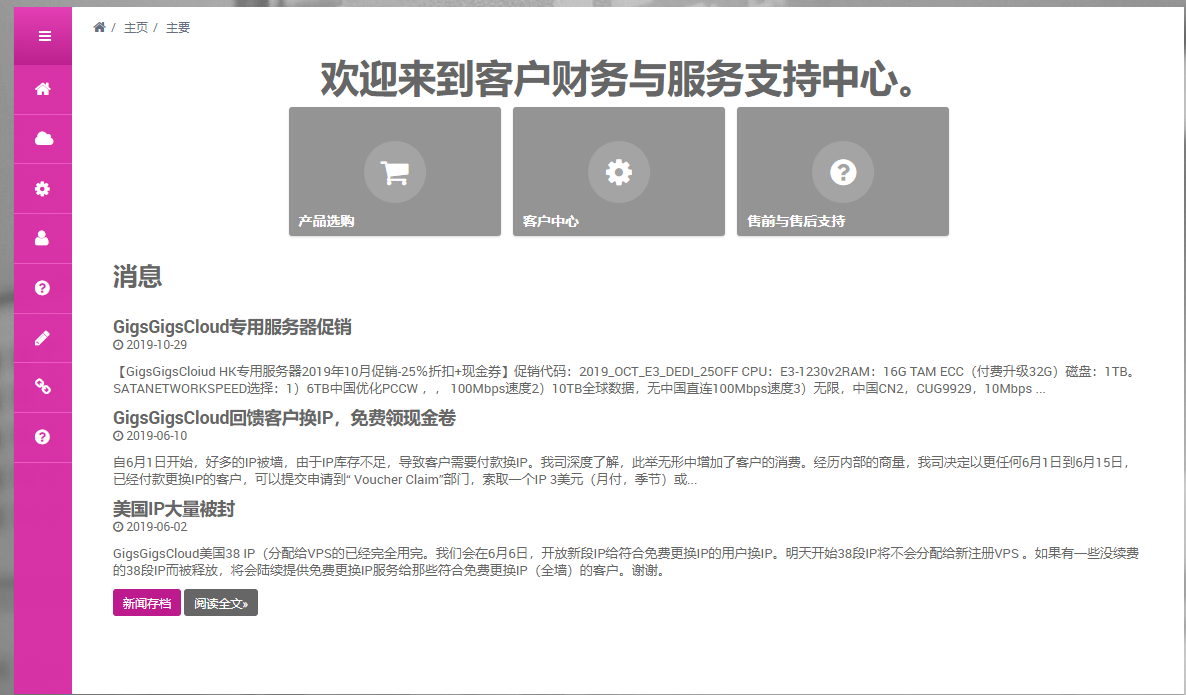Toggle the sidebar with the hamburger menu icon

coord(43,36)
